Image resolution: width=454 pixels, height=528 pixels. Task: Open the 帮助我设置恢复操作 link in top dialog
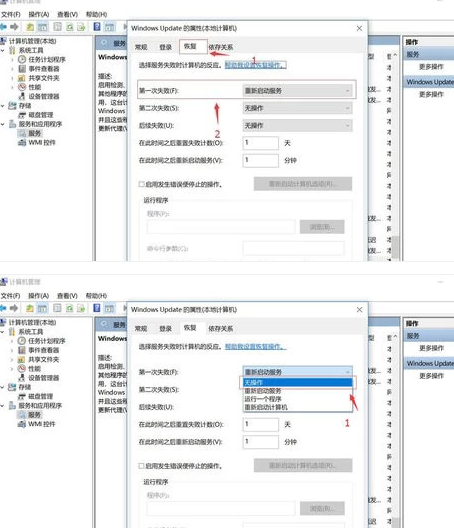pyautogui.click(x=255, y=65)
